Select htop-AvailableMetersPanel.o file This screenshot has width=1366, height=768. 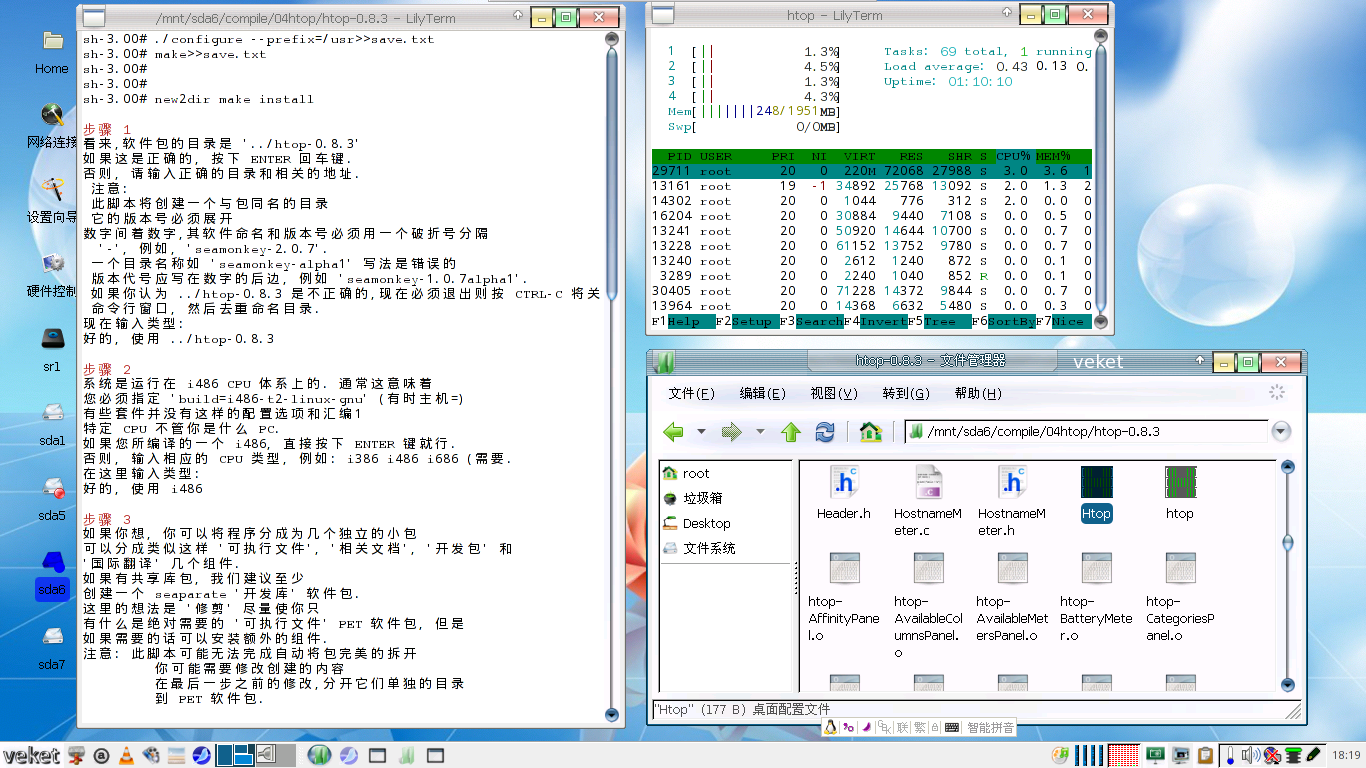[x=1012, y=568]
